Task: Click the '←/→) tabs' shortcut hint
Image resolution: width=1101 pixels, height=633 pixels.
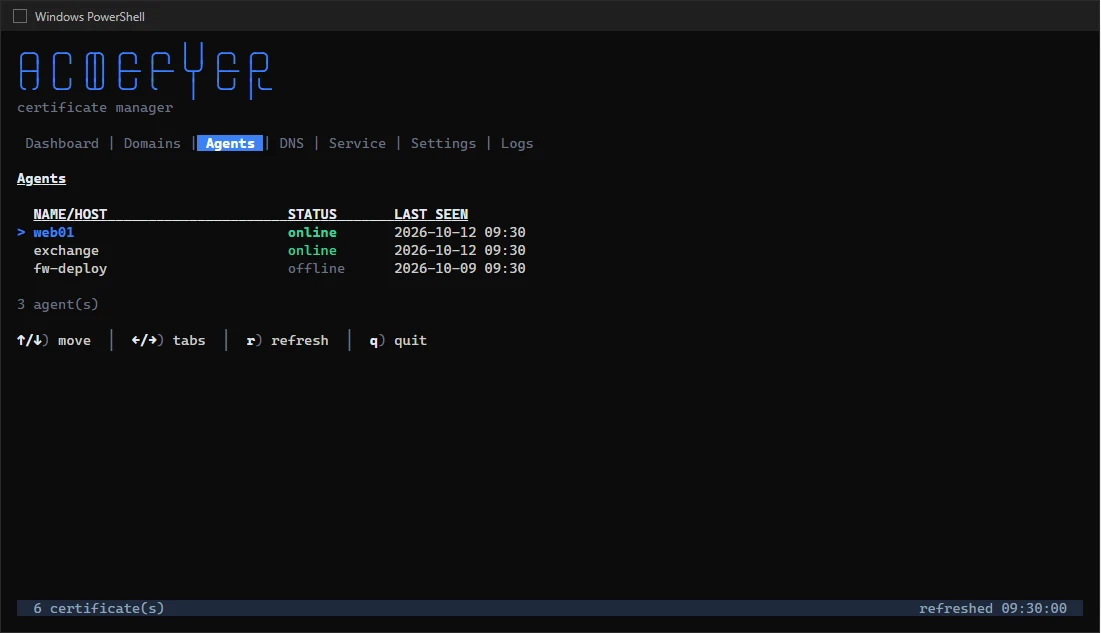Action: (x=169, y=341)
